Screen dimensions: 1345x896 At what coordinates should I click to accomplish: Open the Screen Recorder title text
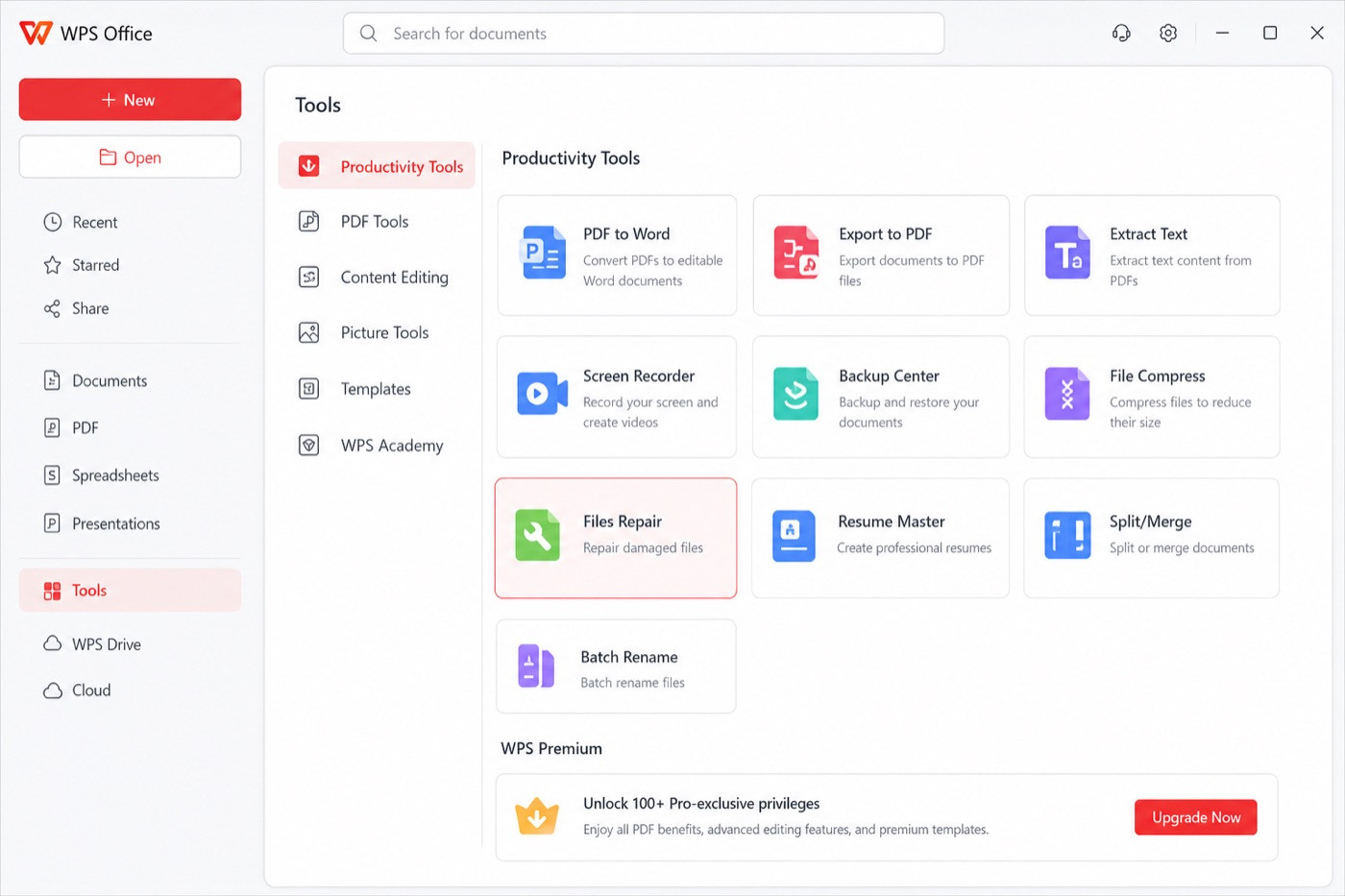tap(639, 376)
